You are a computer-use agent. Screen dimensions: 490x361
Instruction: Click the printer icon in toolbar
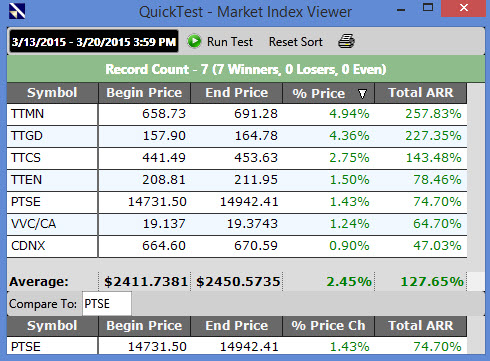click(346, 42)
